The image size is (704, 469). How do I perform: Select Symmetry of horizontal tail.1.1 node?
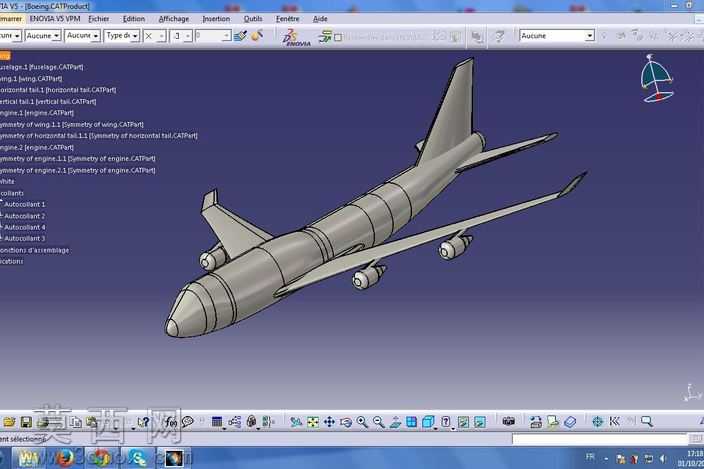click(x=99, y=136)
